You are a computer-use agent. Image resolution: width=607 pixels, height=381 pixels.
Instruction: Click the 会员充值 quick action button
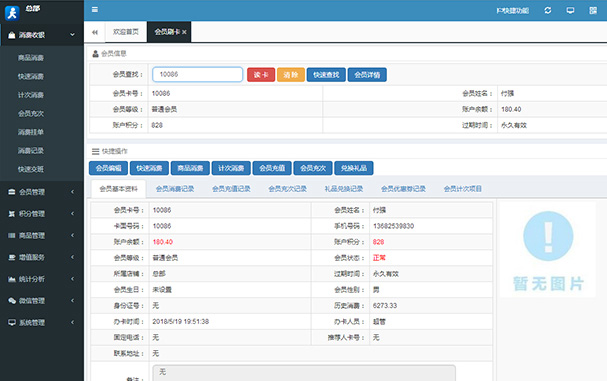[x=272, y=168]
